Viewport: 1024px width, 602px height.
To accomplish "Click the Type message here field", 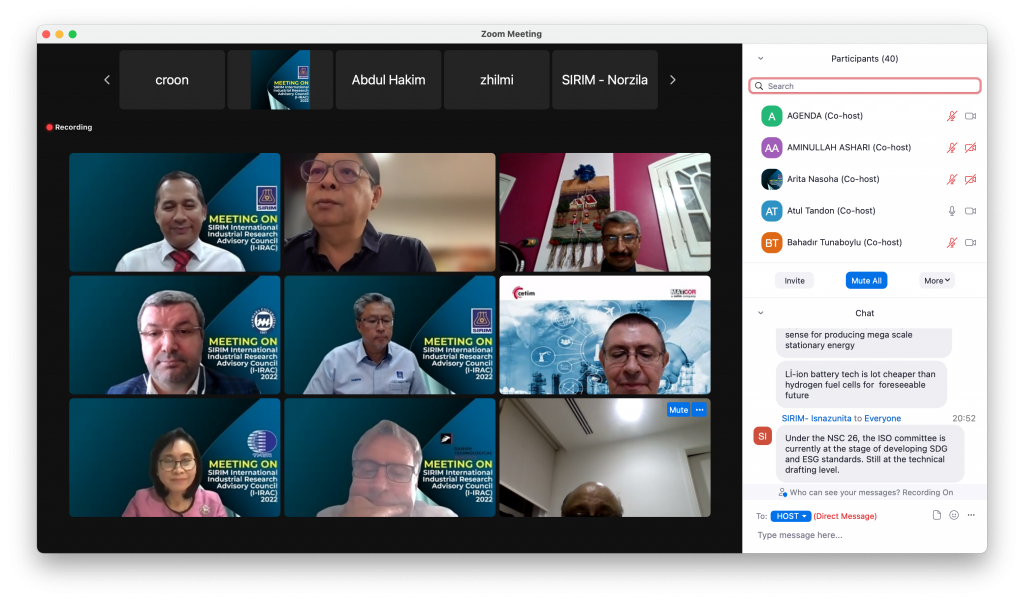I will point(865,535).
